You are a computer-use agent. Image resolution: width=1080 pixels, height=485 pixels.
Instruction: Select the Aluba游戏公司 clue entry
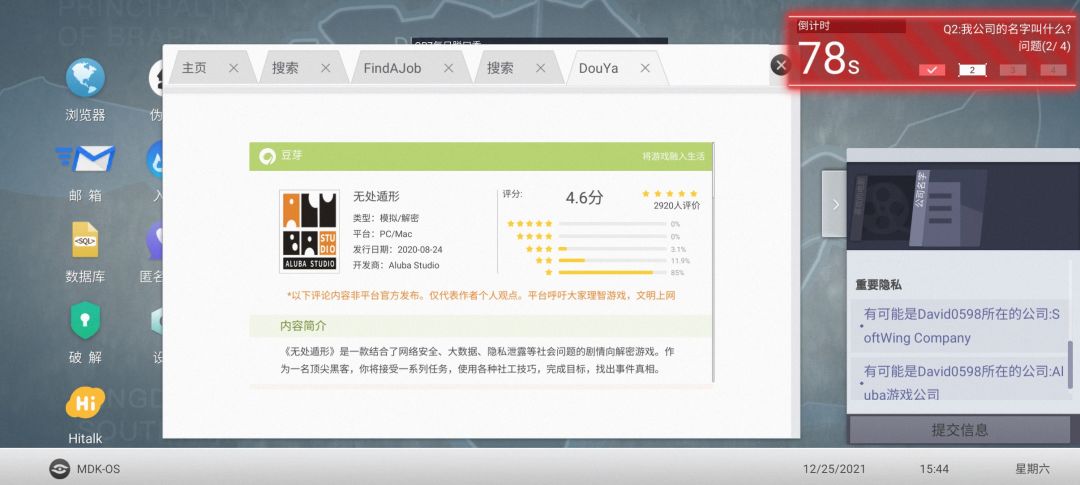coord(959,381)
